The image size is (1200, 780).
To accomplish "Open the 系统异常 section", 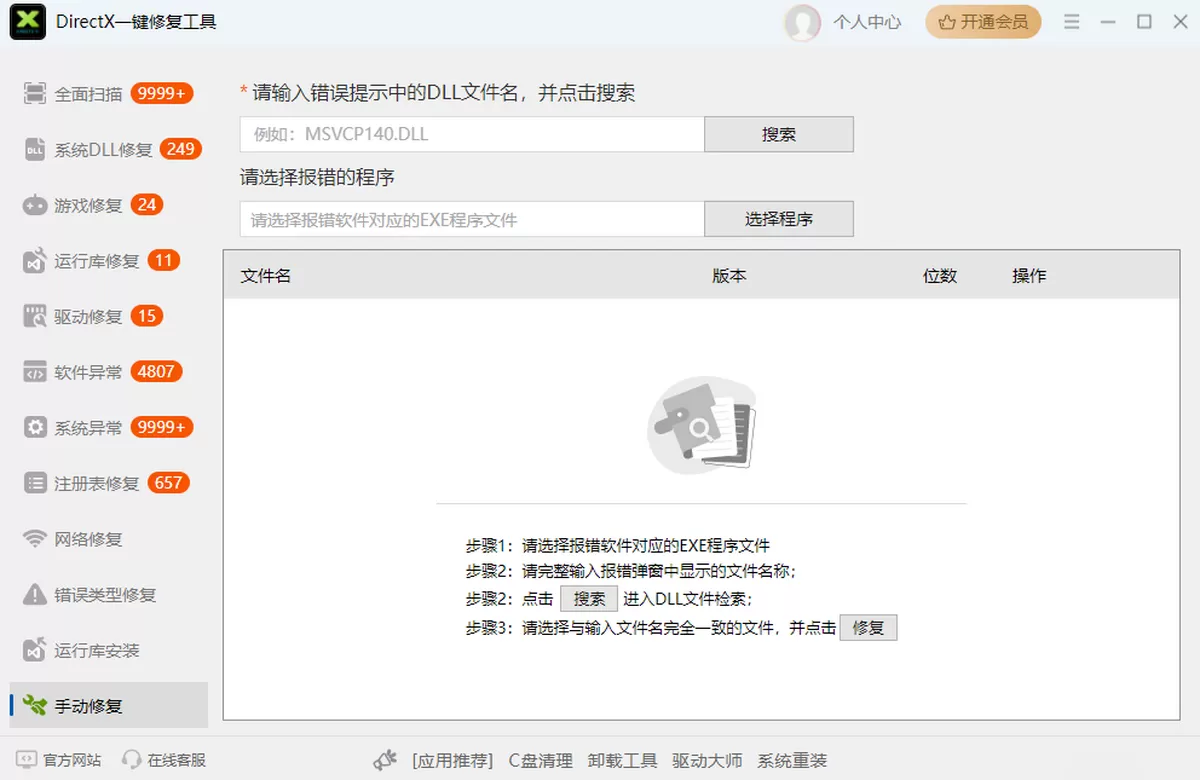I will tap(108, 428).
